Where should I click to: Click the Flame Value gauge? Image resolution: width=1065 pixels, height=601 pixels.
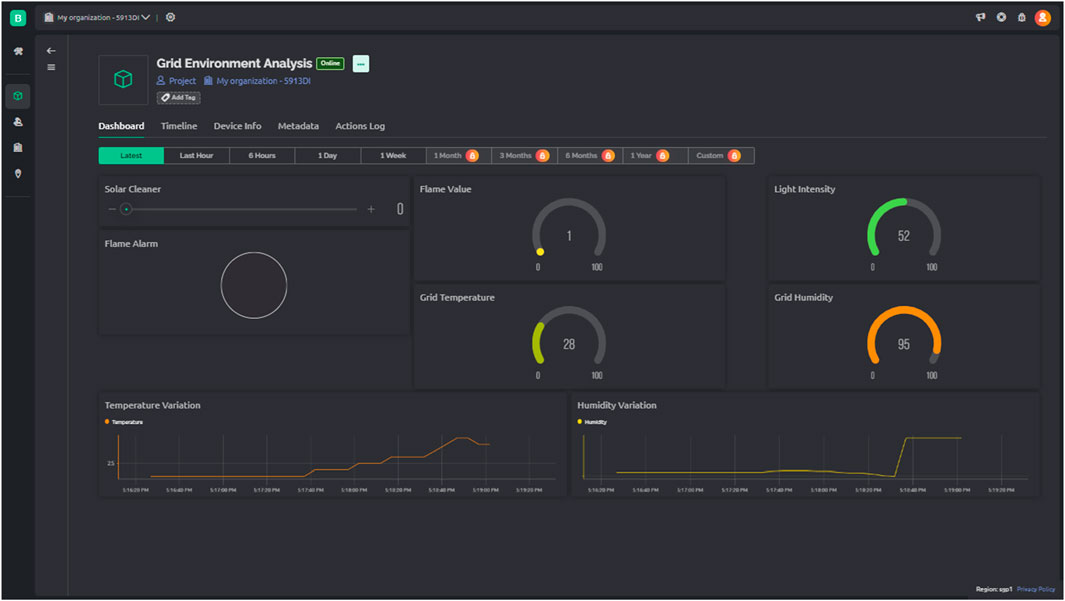tap(568, 233)
